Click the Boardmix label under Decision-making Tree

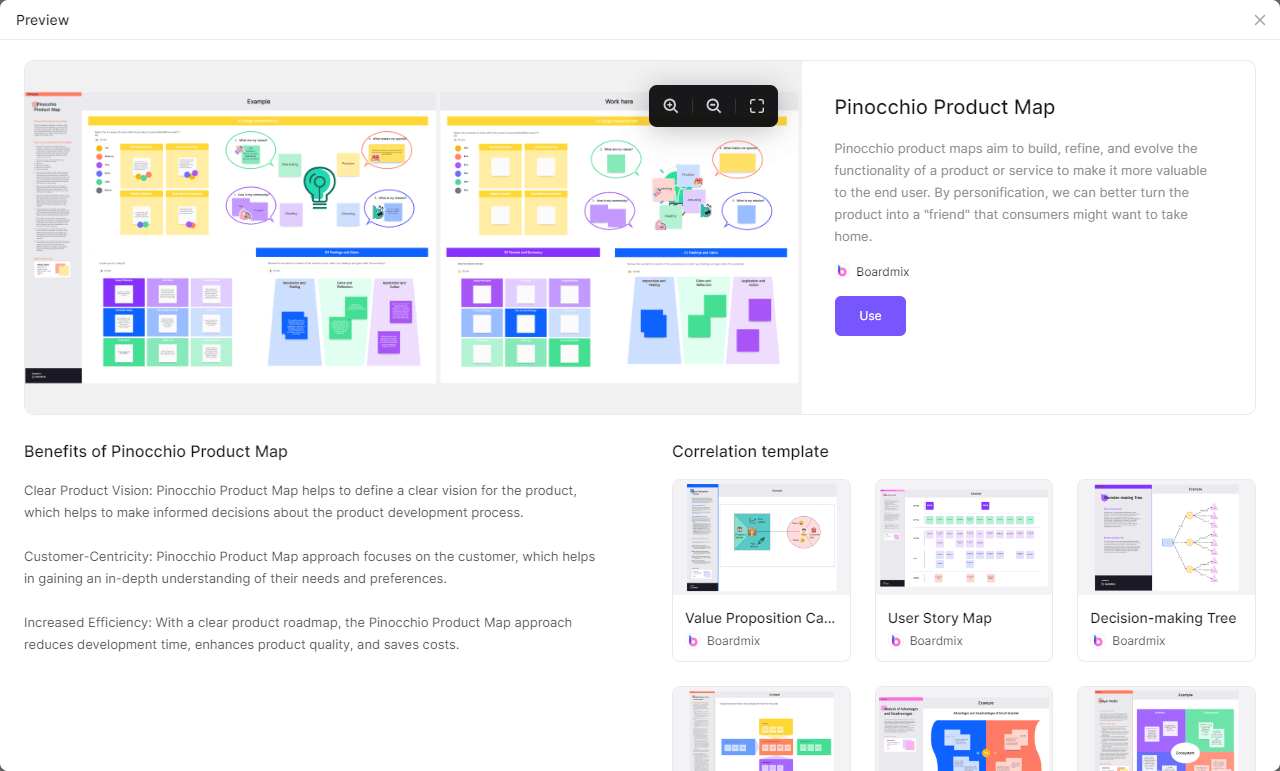click(x=1139, y=641)
